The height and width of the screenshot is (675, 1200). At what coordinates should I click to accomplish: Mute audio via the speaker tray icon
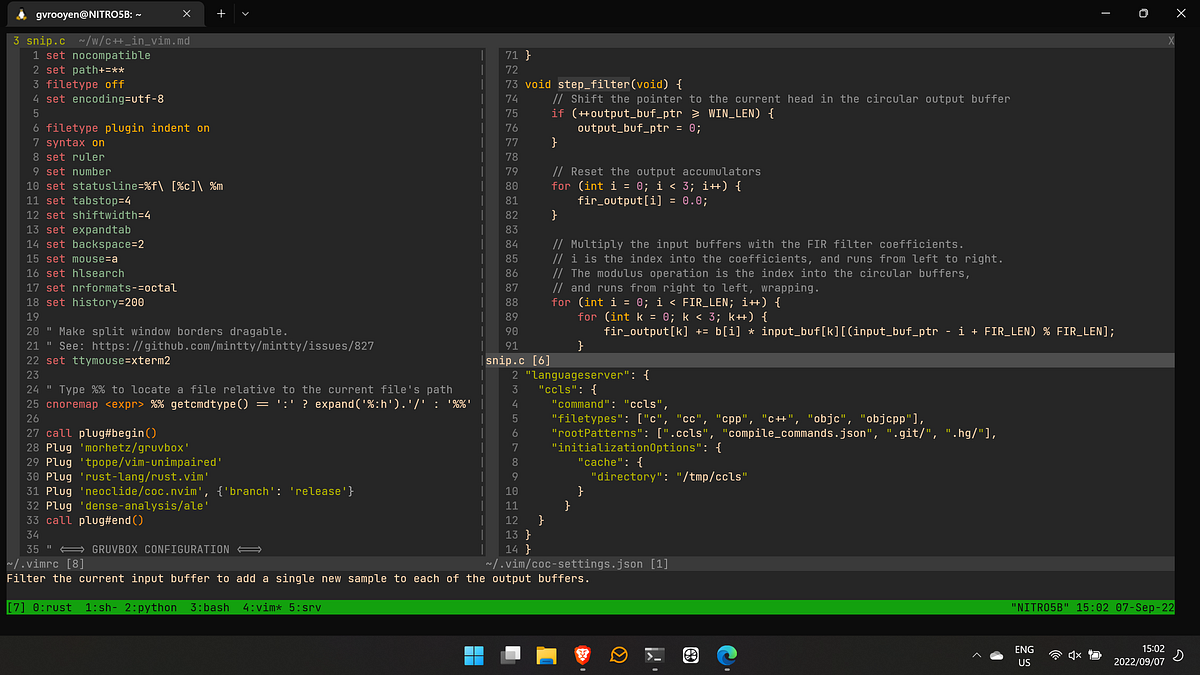[x=1075, y=656]
